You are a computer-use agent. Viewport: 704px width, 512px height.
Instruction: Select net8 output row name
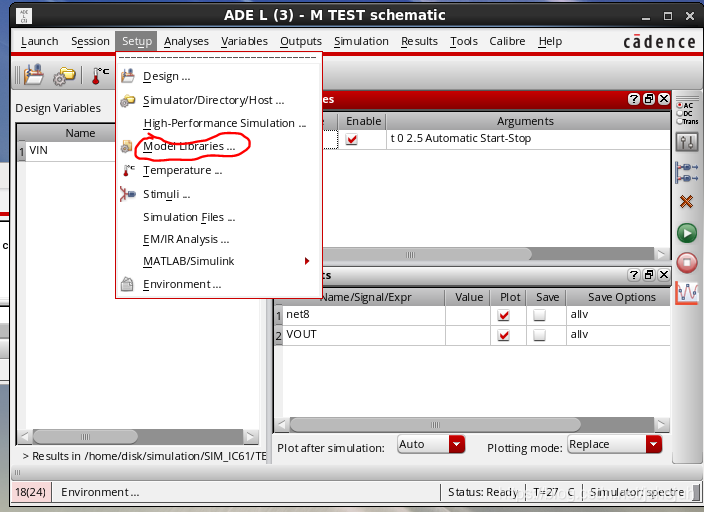[298, 314]
